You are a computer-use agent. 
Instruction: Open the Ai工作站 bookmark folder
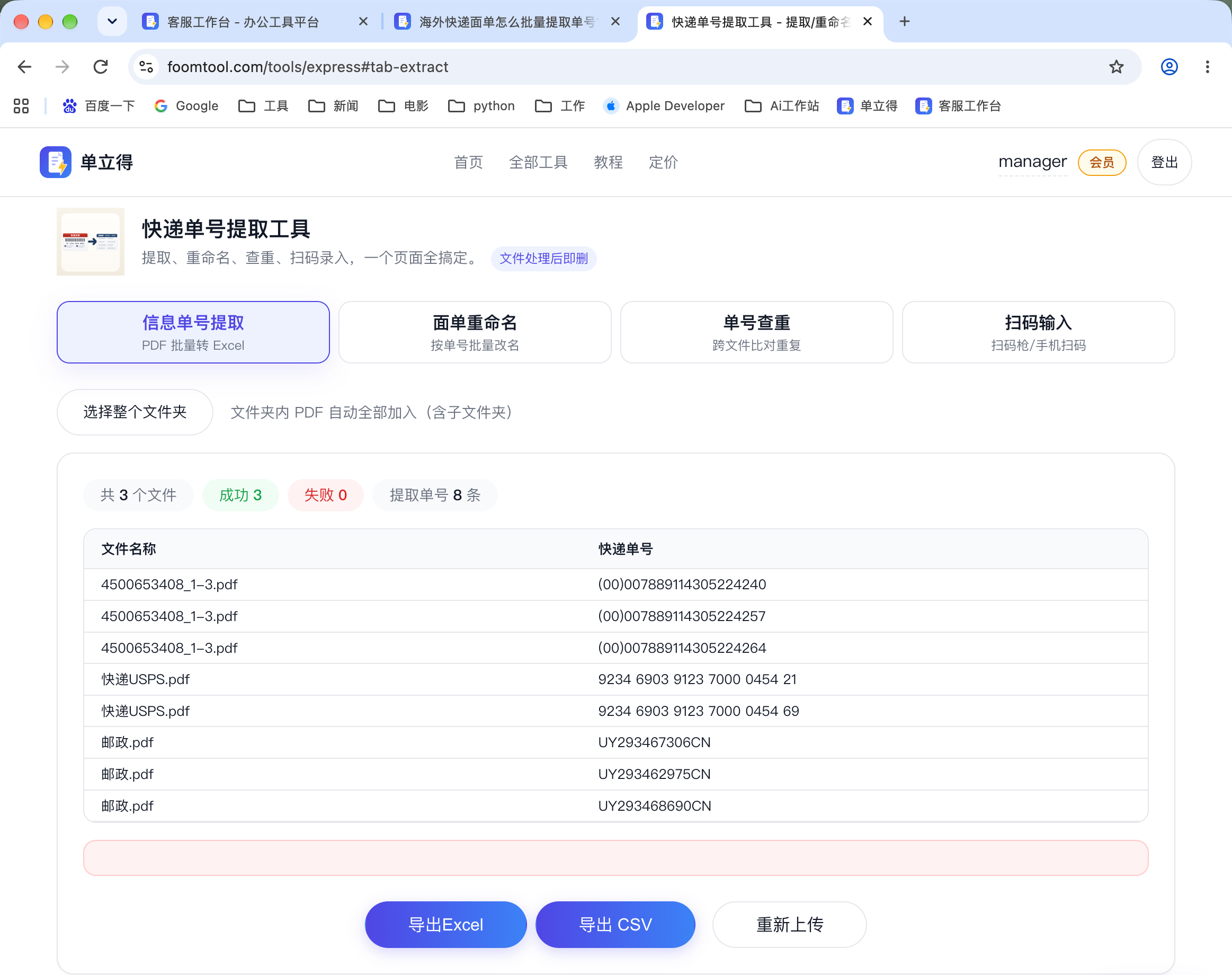pos(782,105)
